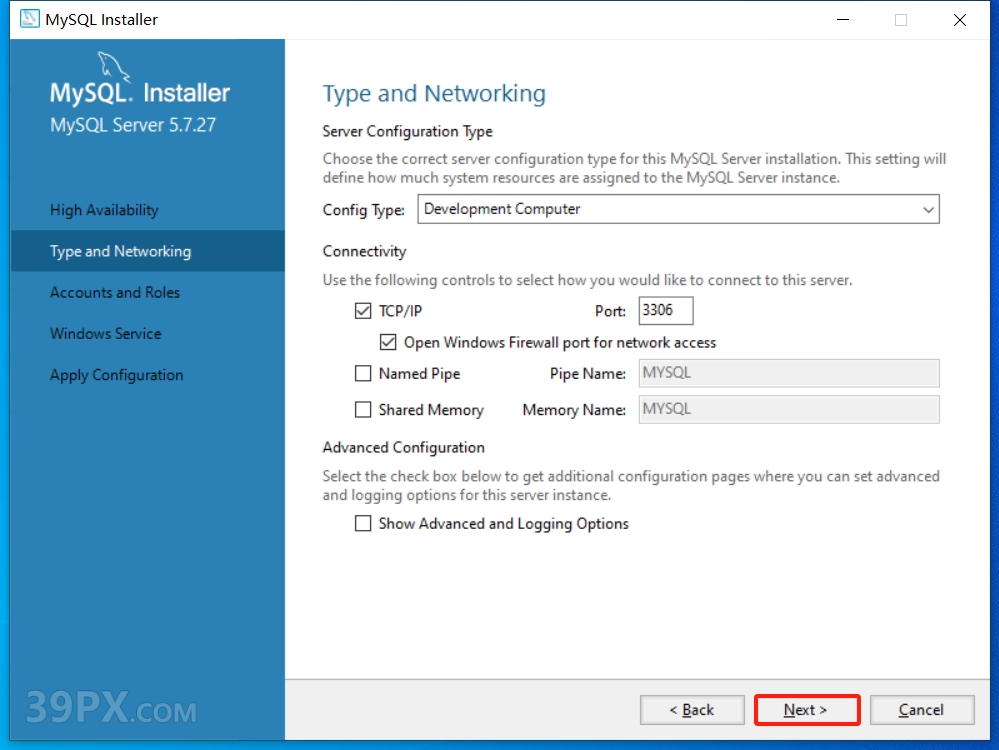Click the MySQL Installer title bar icon
Screen dimensions: 999x750
point(29,19)
